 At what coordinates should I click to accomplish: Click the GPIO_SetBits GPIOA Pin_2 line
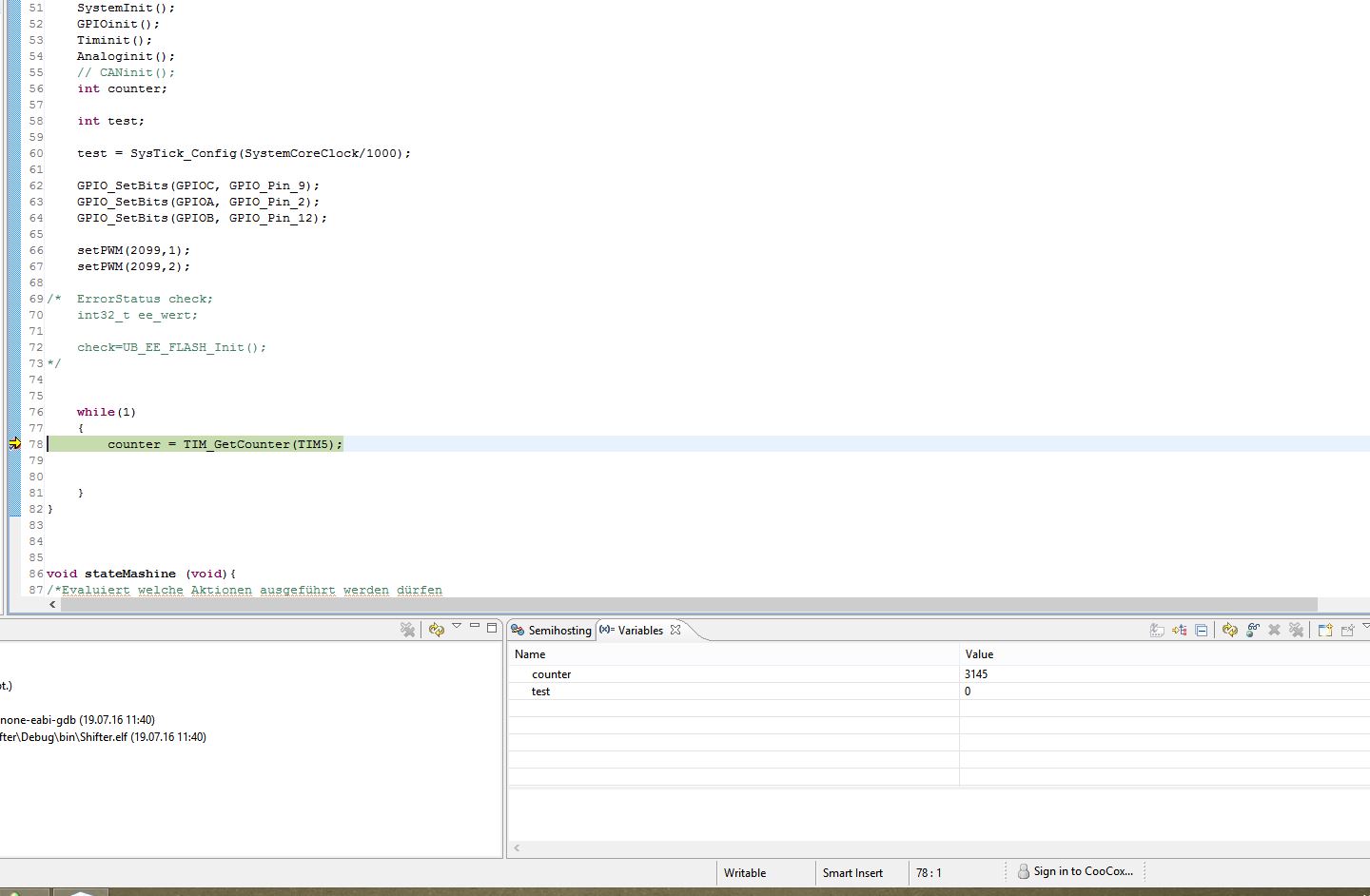point(198,202)
